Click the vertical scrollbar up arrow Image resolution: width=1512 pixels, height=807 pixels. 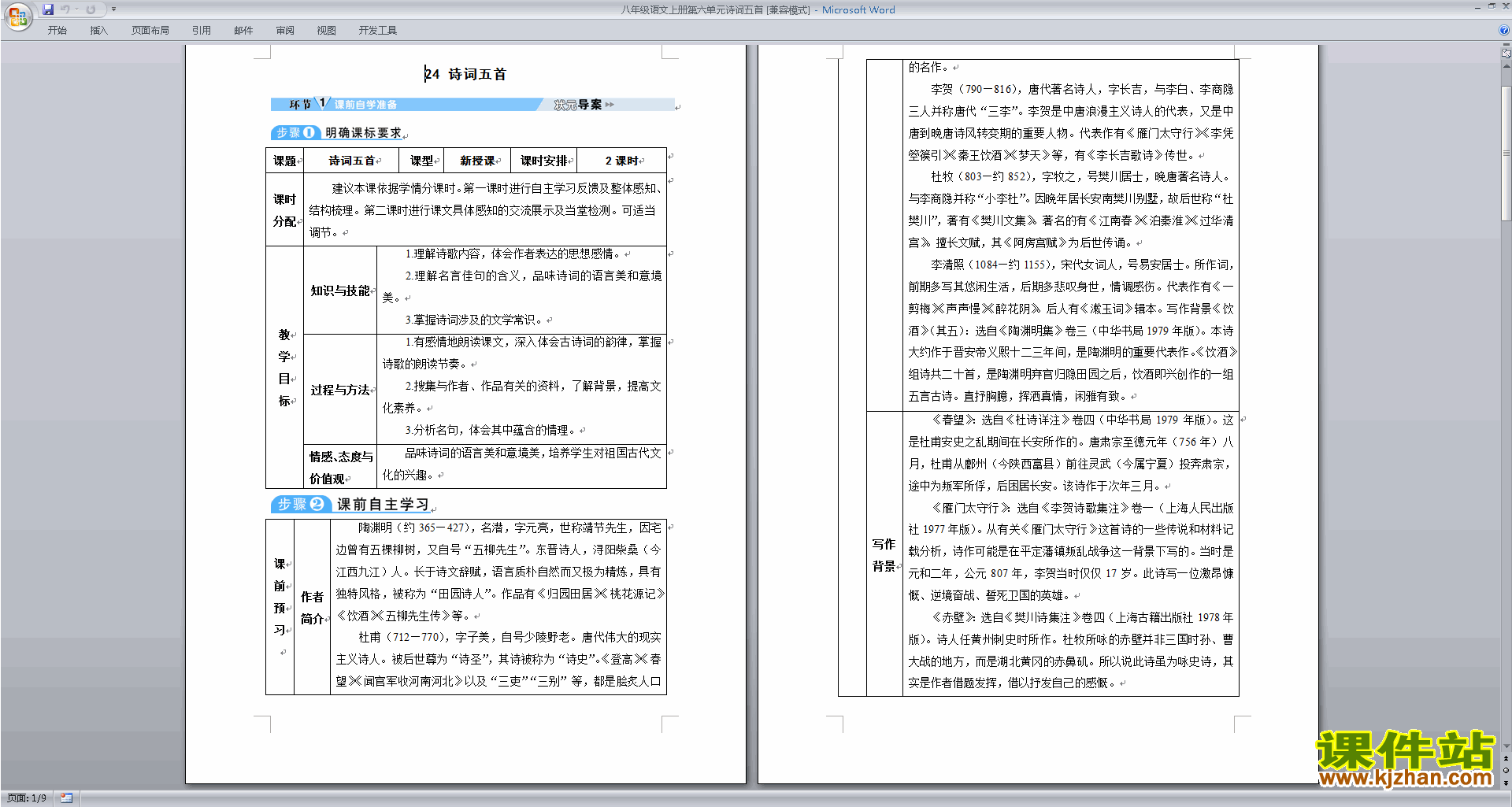tap(1506, 66)
